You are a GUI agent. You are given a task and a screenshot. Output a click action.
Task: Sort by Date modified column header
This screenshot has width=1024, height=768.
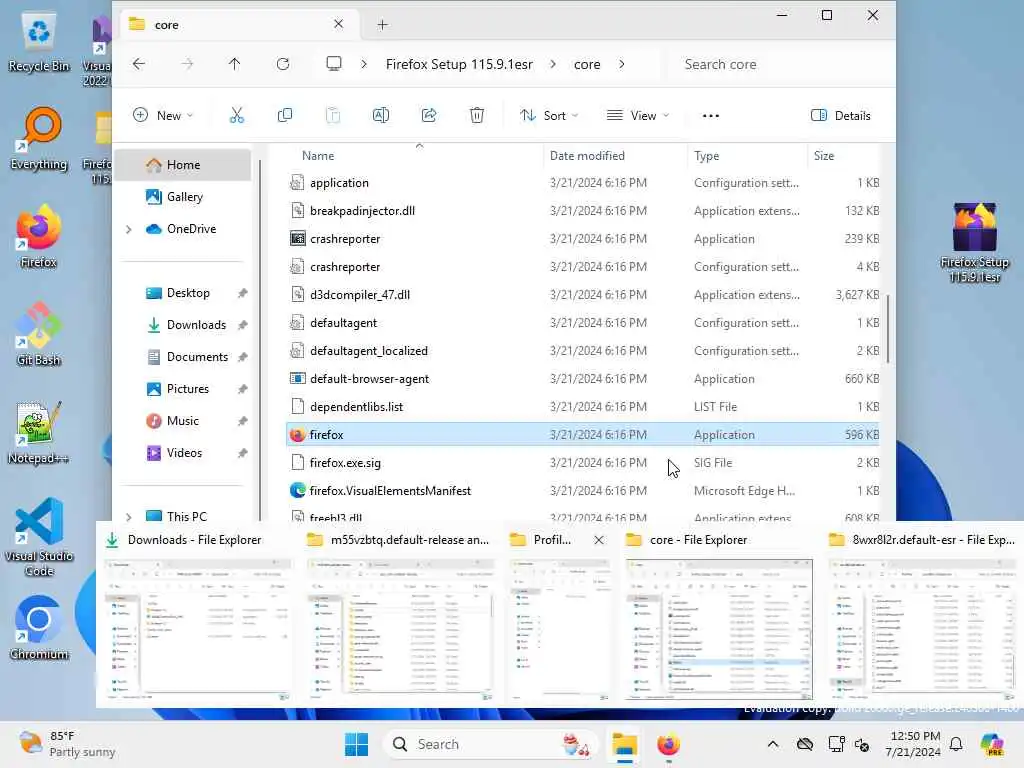pos(615,156)
